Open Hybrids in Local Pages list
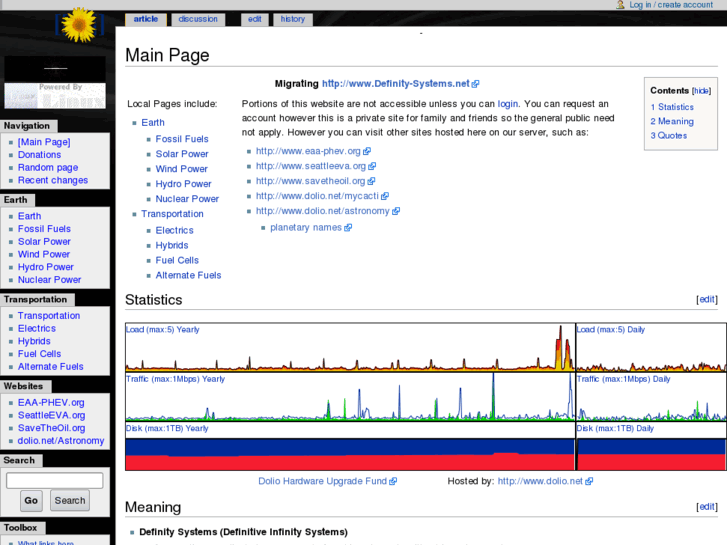727x545 pixels. tap(172, 245)
